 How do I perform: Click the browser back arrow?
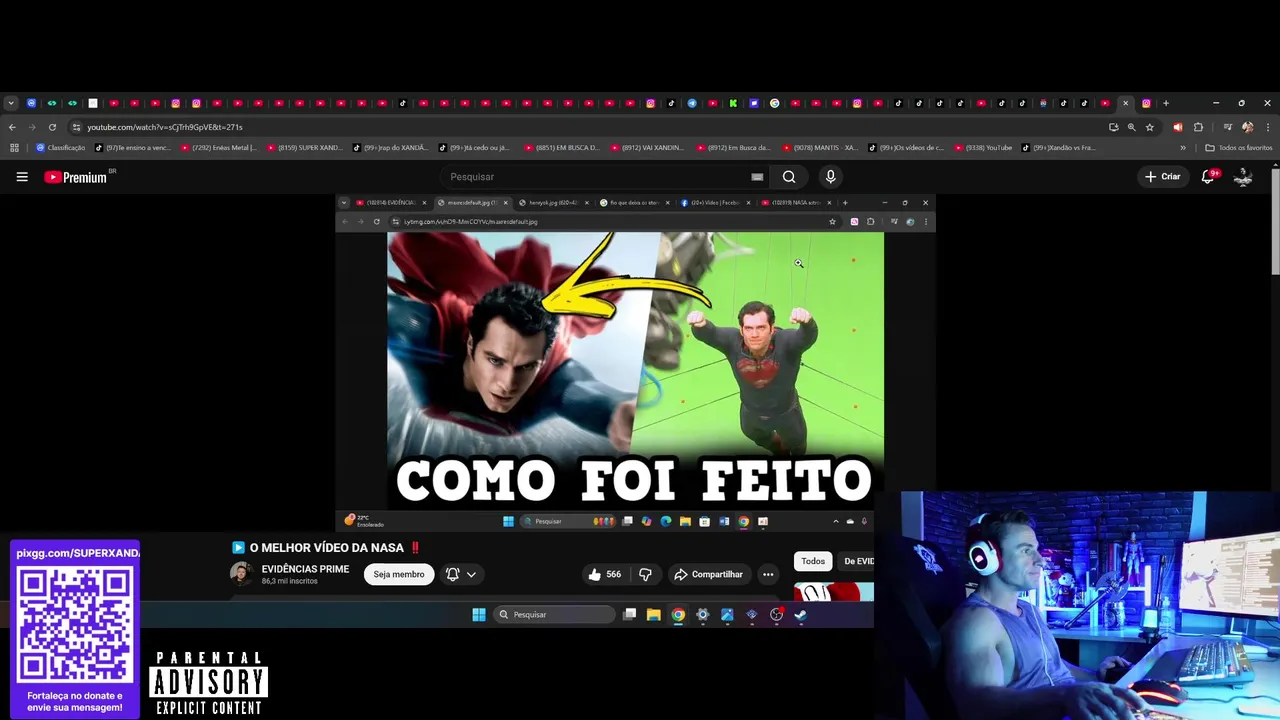coord(12,127)
